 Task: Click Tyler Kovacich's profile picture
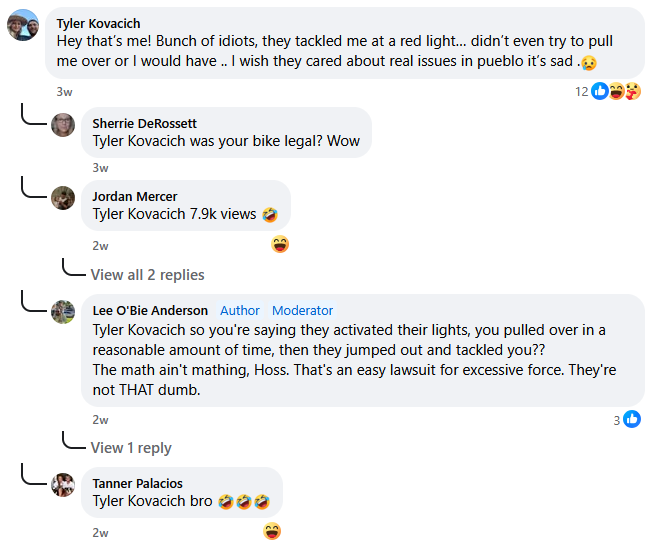pos(23,25)
